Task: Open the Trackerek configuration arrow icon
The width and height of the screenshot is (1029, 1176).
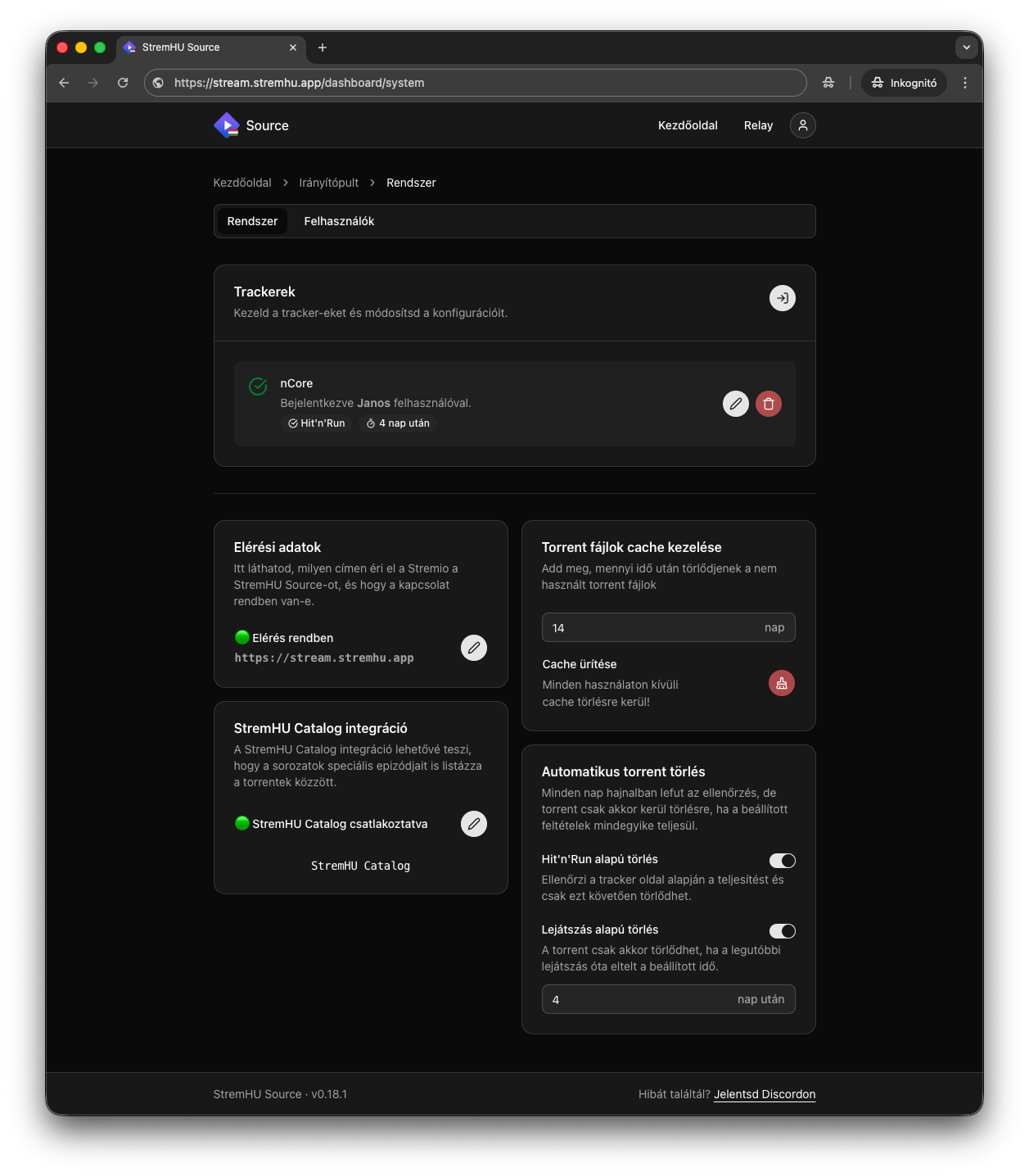Action: coord(782,298)
